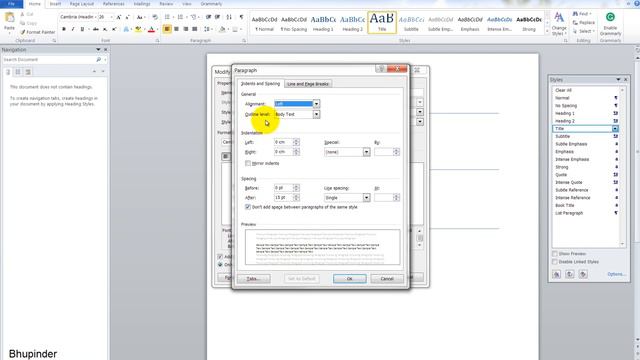Image resolution: width=640 pixels, height=360 pixels.
Task: Toggle Underline formatting in ribbon
Action: (82, 29)
